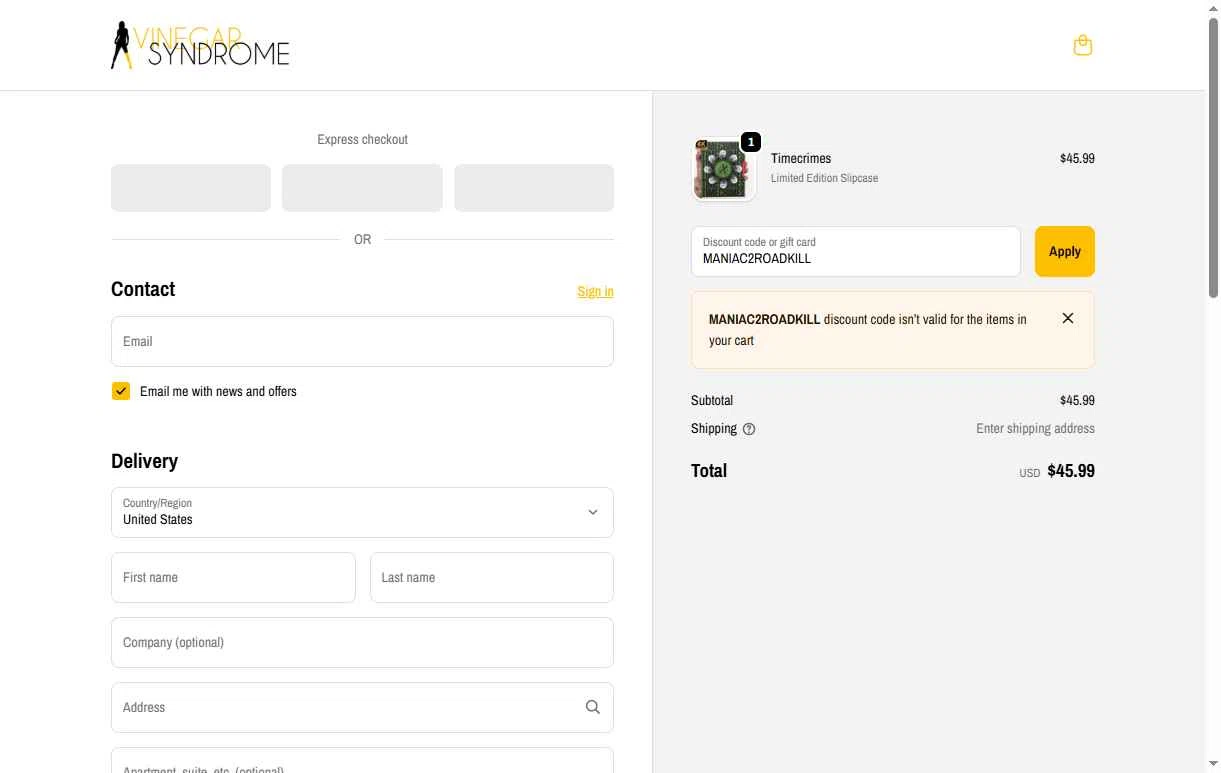Click the Vinegar Syndrome logo

click(x=200, y=45)
